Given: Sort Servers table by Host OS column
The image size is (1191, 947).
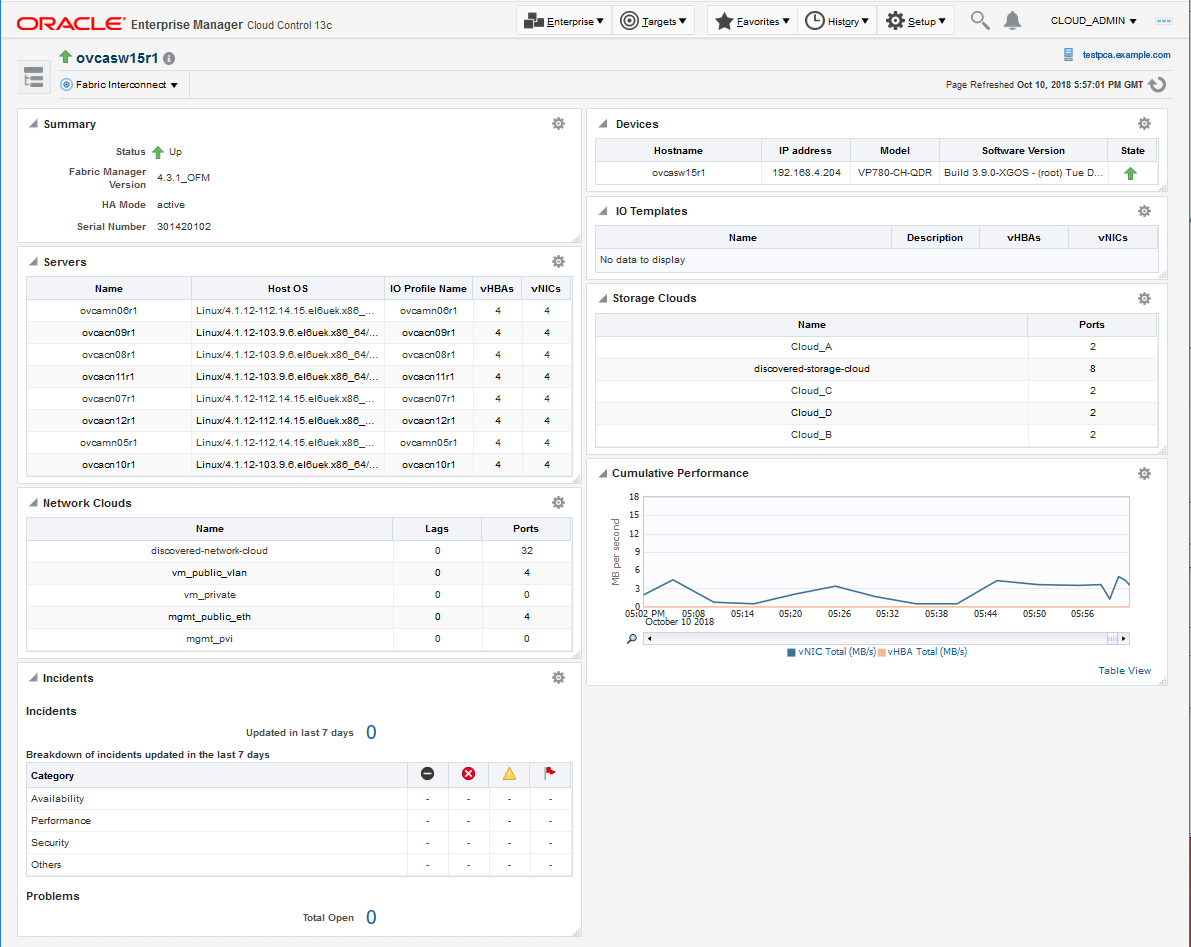Looking at the screenshot, I should 288,289.
